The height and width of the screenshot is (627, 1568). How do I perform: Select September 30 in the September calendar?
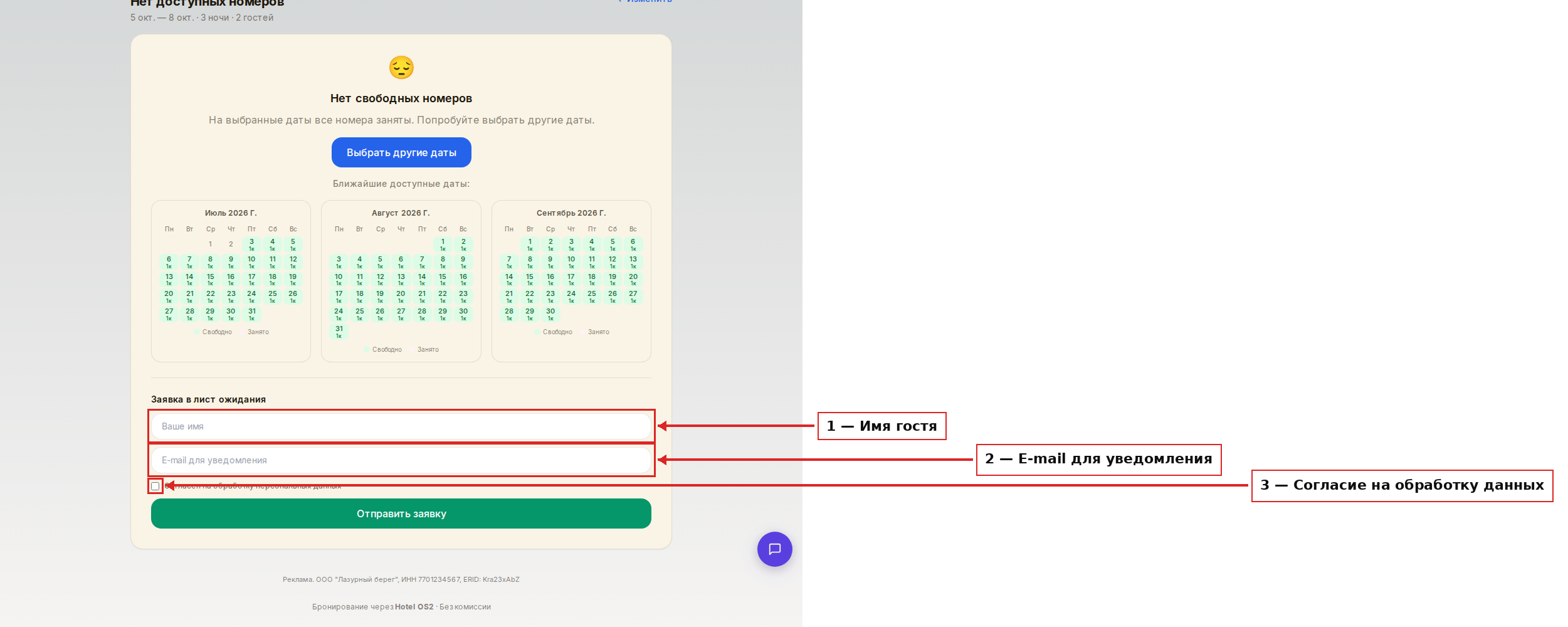click(550, 313)
